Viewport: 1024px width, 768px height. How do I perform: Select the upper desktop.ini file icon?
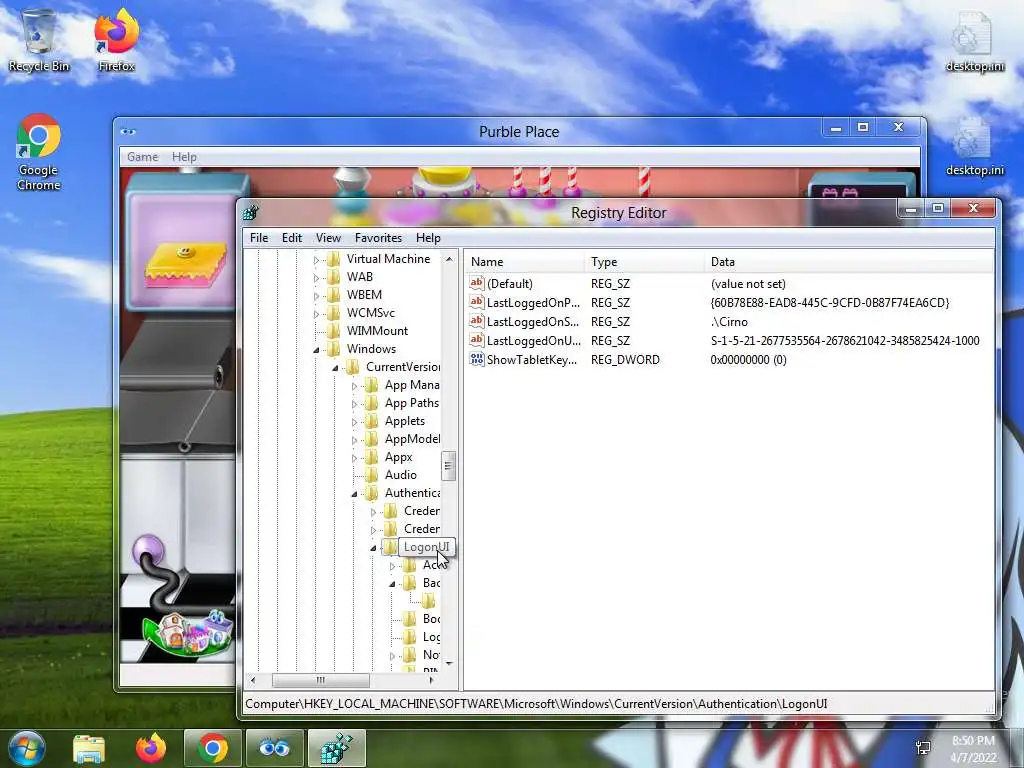pos(974,40)
